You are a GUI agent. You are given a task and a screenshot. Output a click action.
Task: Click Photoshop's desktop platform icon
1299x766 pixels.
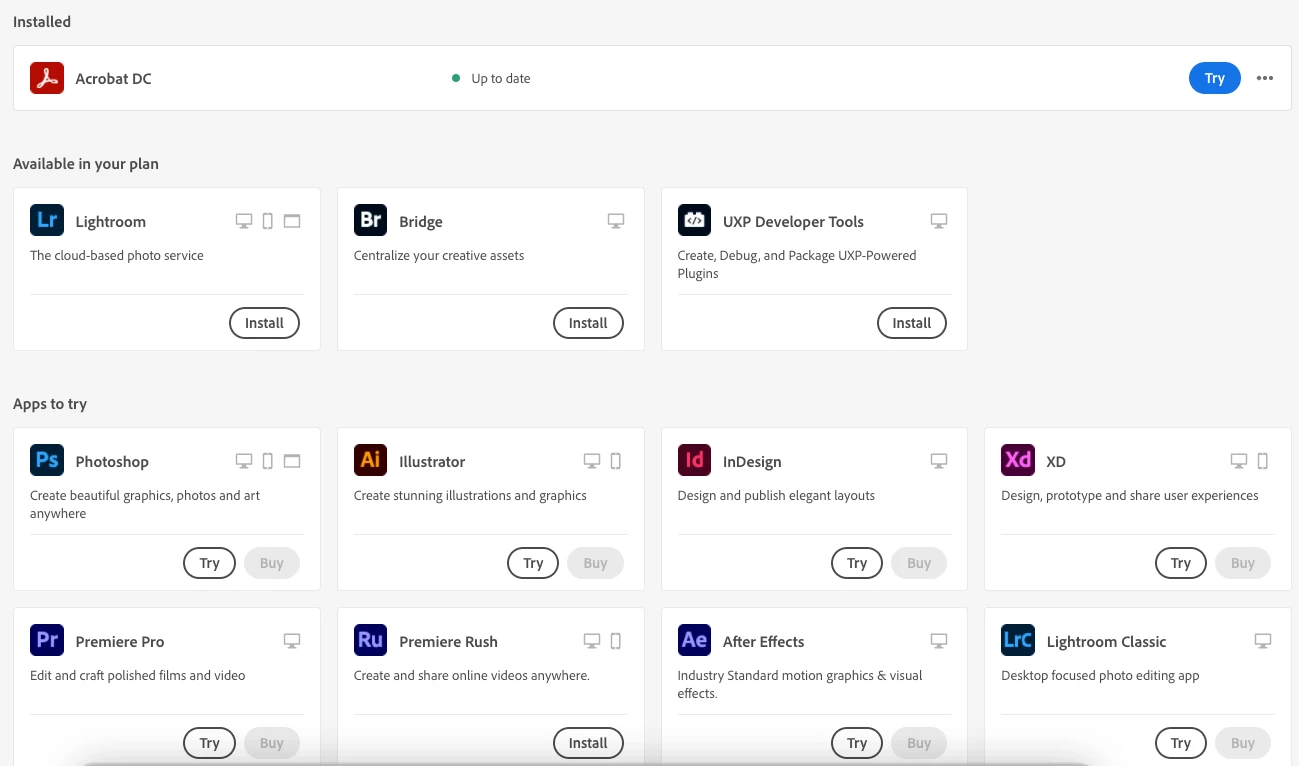244,461
